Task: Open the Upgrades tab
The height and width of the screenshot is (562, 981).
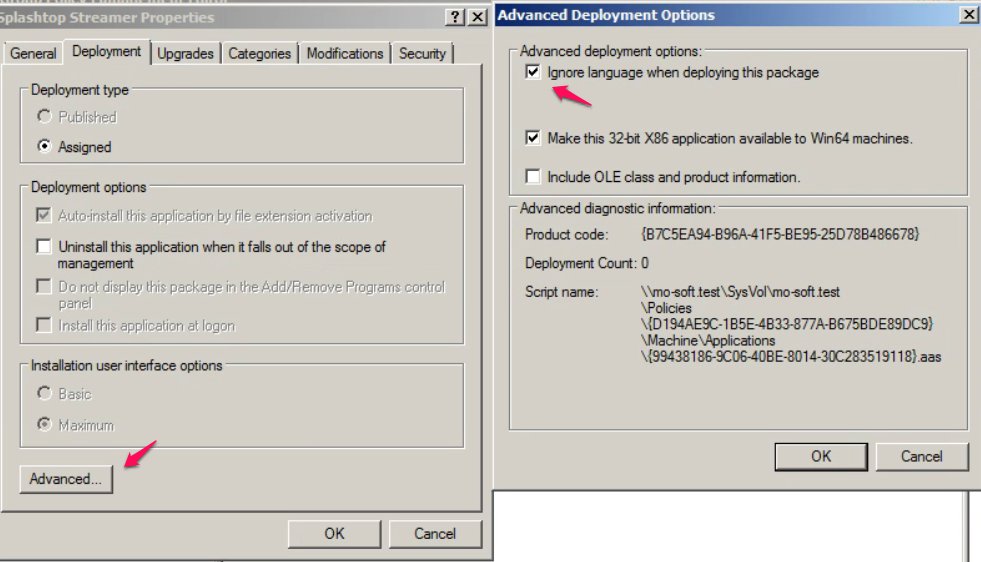Action: coord(185,53)
